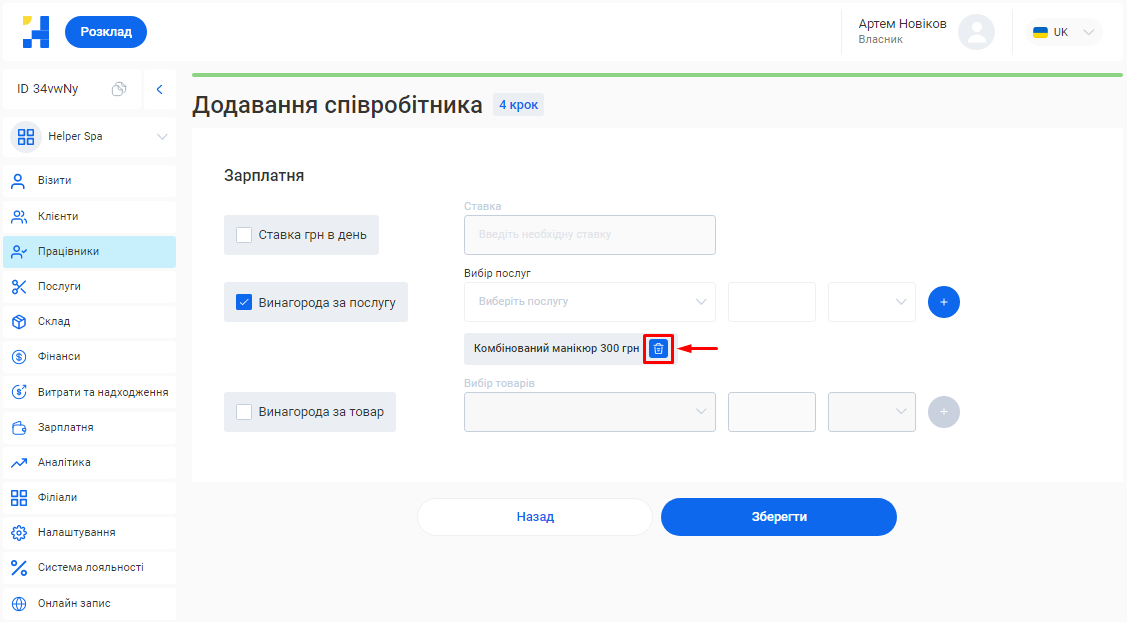Go to Візити in the sidebar

[x=54, y=181]
